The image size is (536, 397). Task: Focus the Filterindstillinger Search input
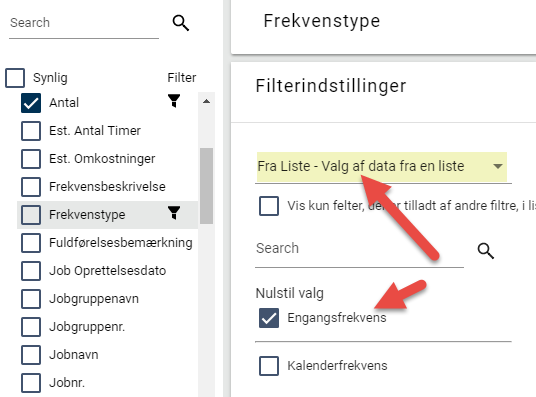click(359, 249)
